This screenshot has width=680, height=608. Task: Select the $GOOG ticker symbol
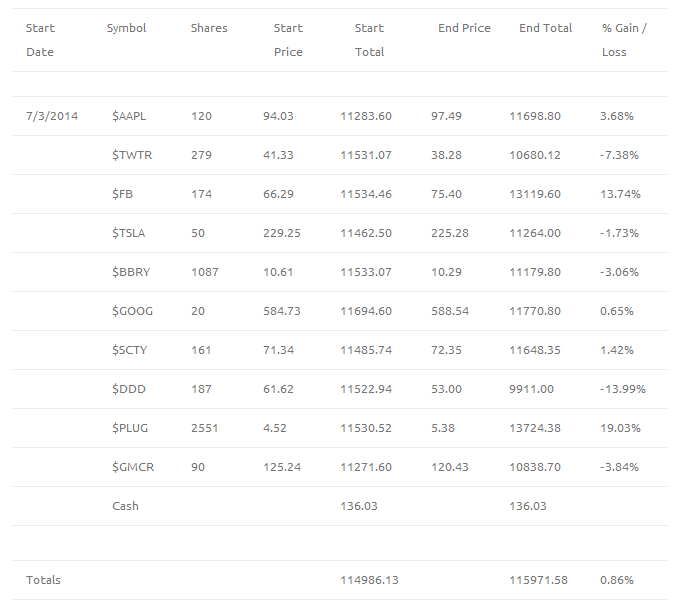(132, 311)
